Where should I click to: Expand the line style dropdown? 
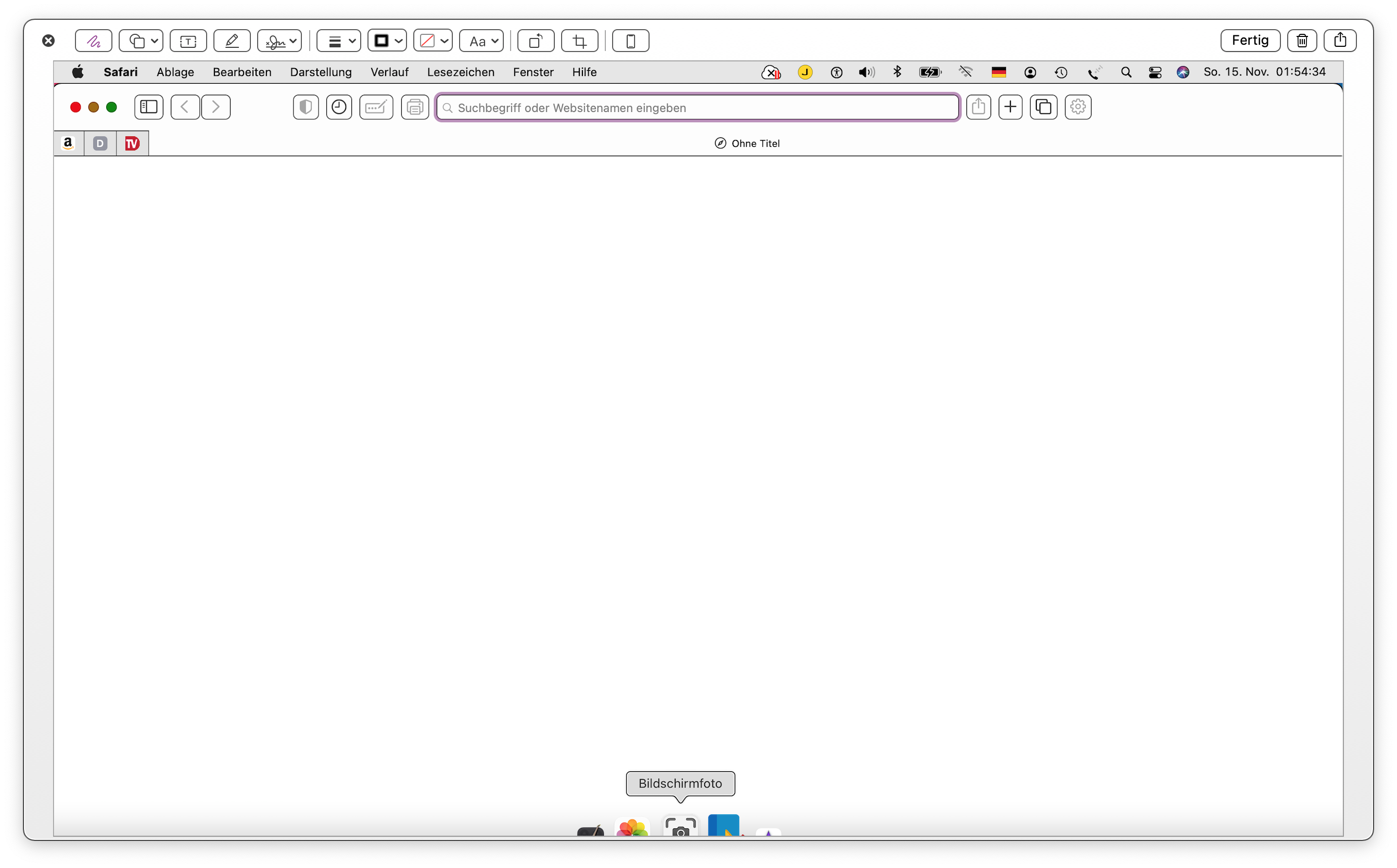tap(339, 41)
